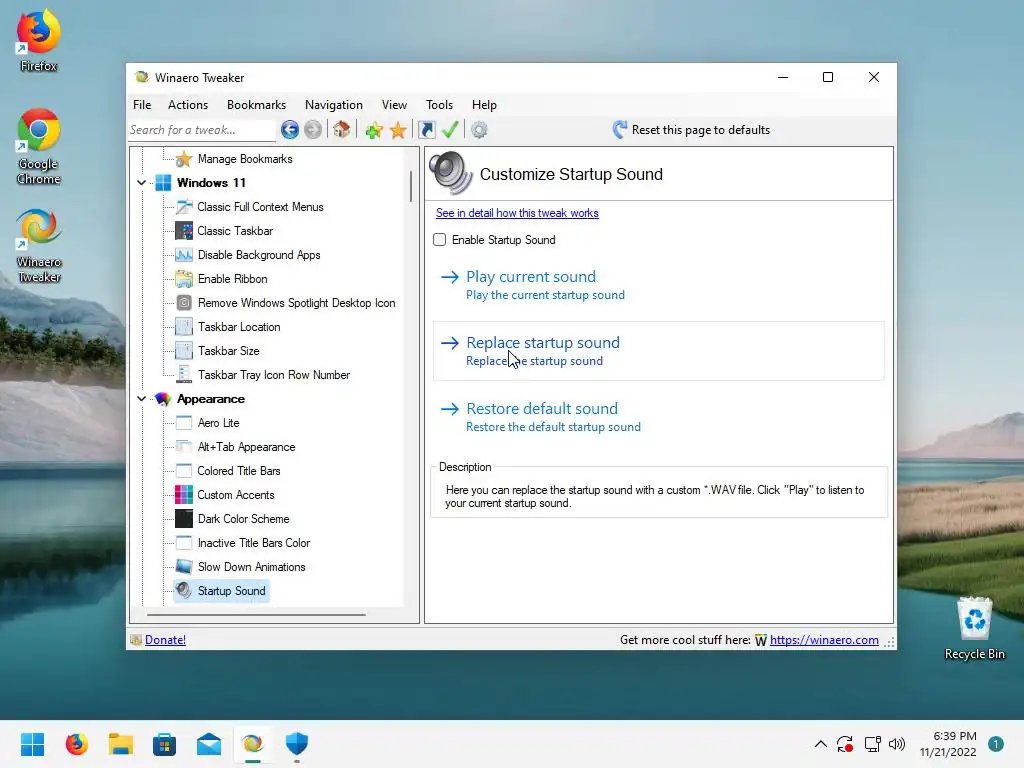Collapse the Windows 11 tree group
This screenshot has width=1024, height=768.
coord(142,183)
